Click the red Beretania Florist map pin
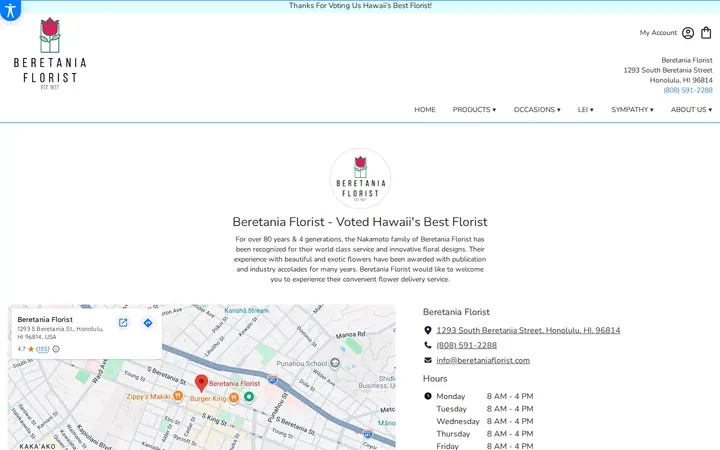The image size is (720, 450). (x=201, y=383)
